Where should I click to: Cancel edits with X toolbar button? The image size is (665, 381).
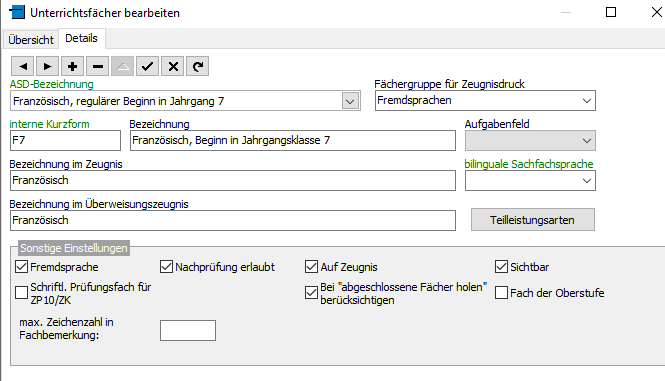pos(173,66)
